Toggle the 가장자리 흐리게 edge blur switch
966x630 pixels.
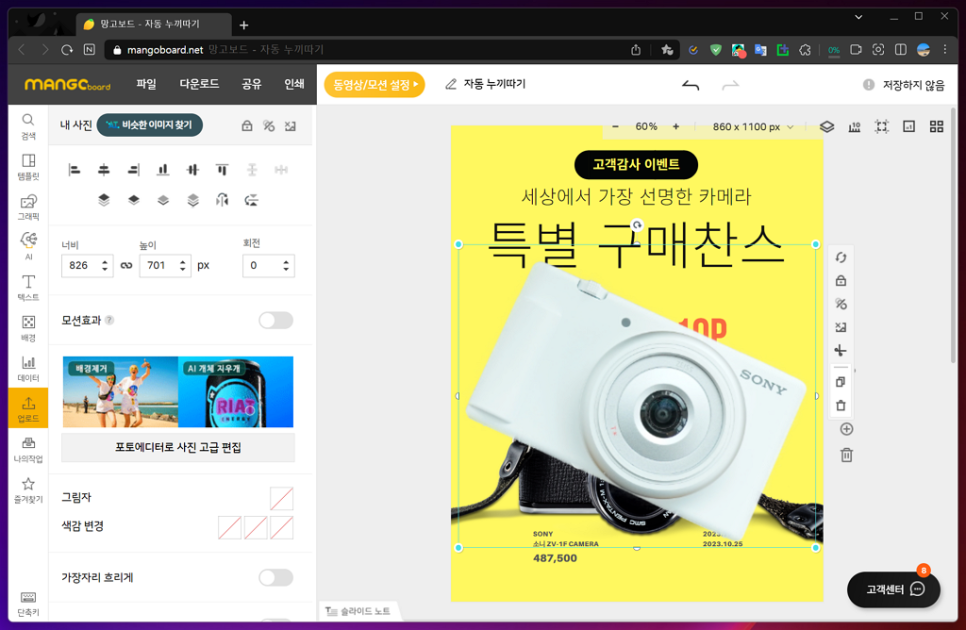275,578
